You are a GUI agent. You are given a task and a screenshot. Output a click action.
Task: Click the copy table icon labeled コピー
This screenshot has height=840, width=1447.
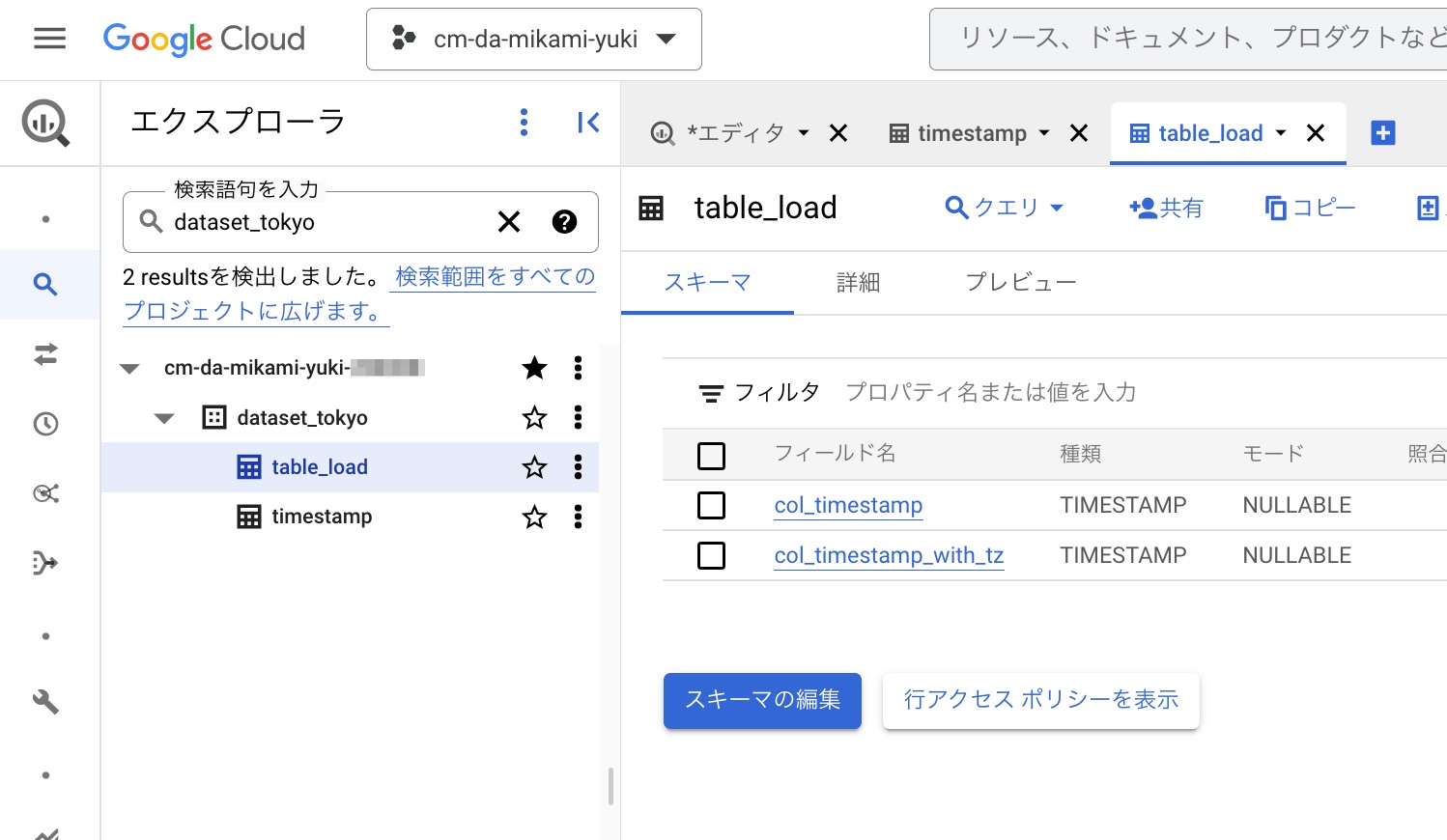(x=1309, y=208)
